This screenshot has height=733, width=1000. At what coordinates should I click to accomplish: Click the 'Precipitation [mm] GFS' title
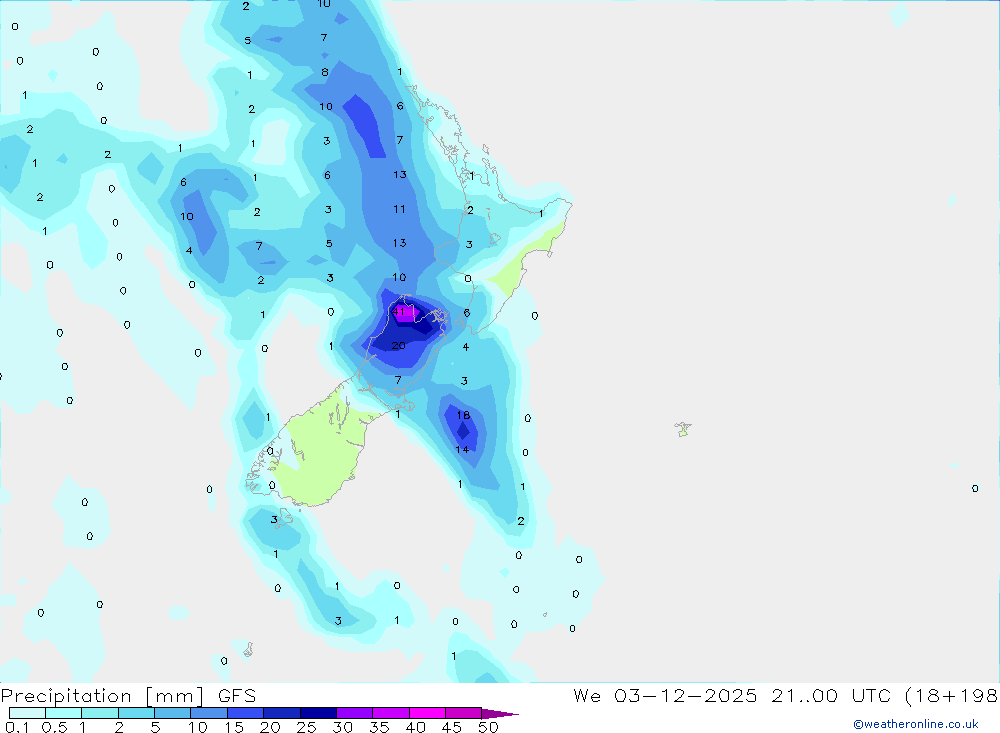[128, 695]
